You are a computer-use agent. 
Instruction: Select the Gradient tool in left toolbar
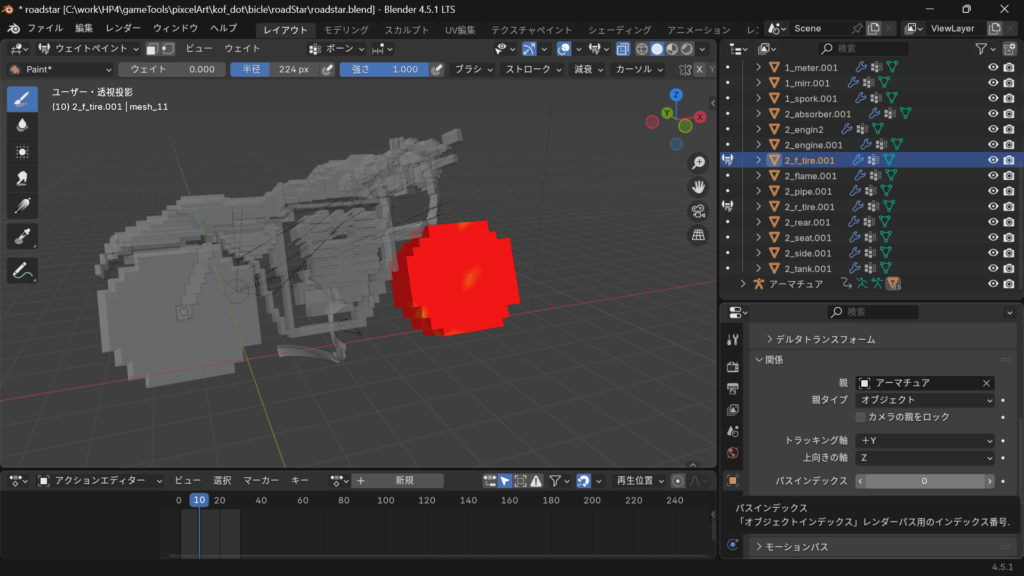(x=22, y=207)
